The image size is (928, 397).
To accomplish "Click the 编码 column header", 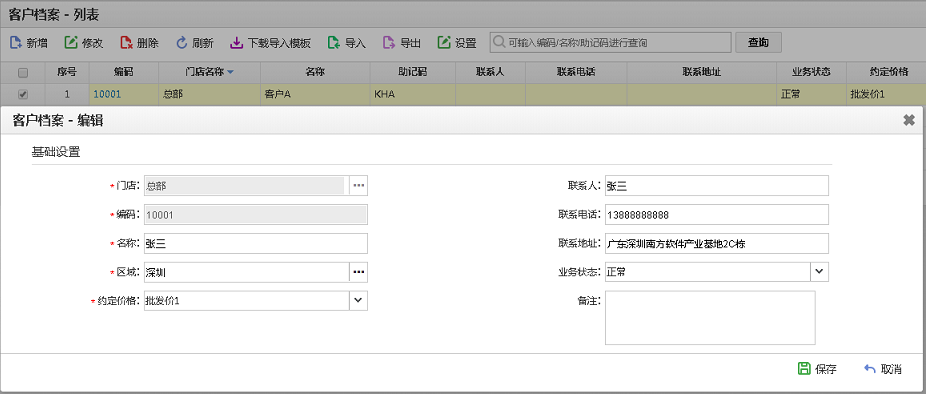I will click(x=124, y=72).
